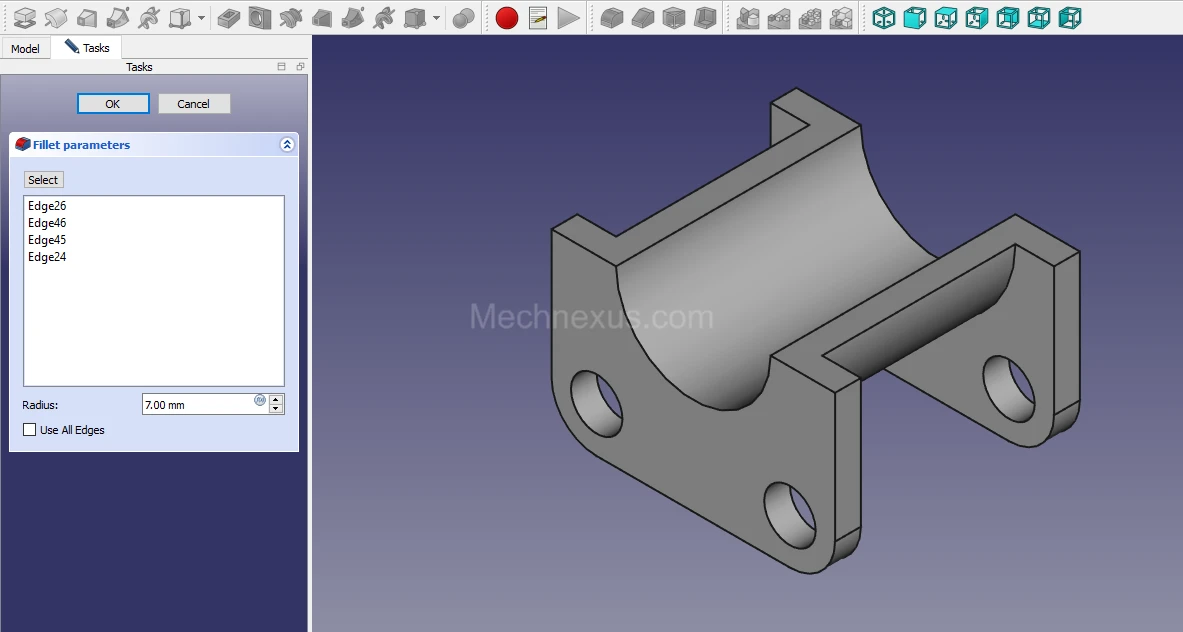Click the Chamfer tool in toolbar
The width and height of the screenshot is (1183, 632).
643,18
